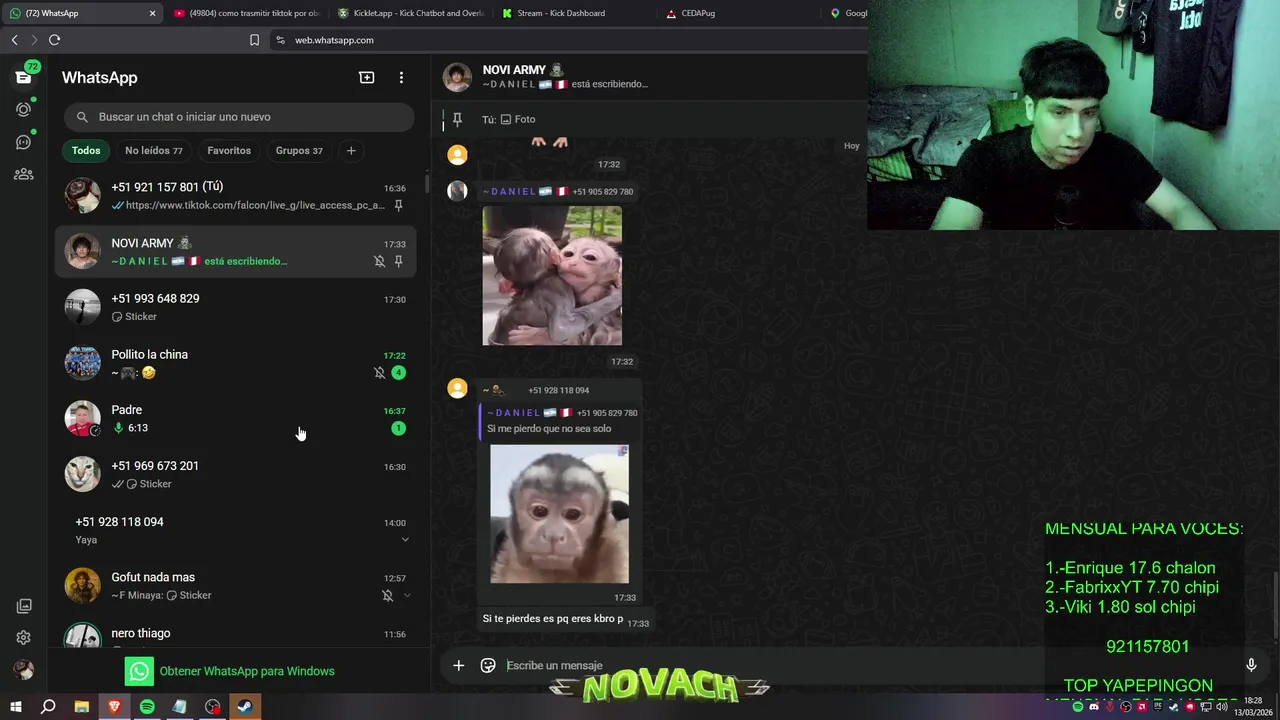Open the WhatsApp settings gear icon
This screenshot has width=1280, height=720.
coord(23,638)
